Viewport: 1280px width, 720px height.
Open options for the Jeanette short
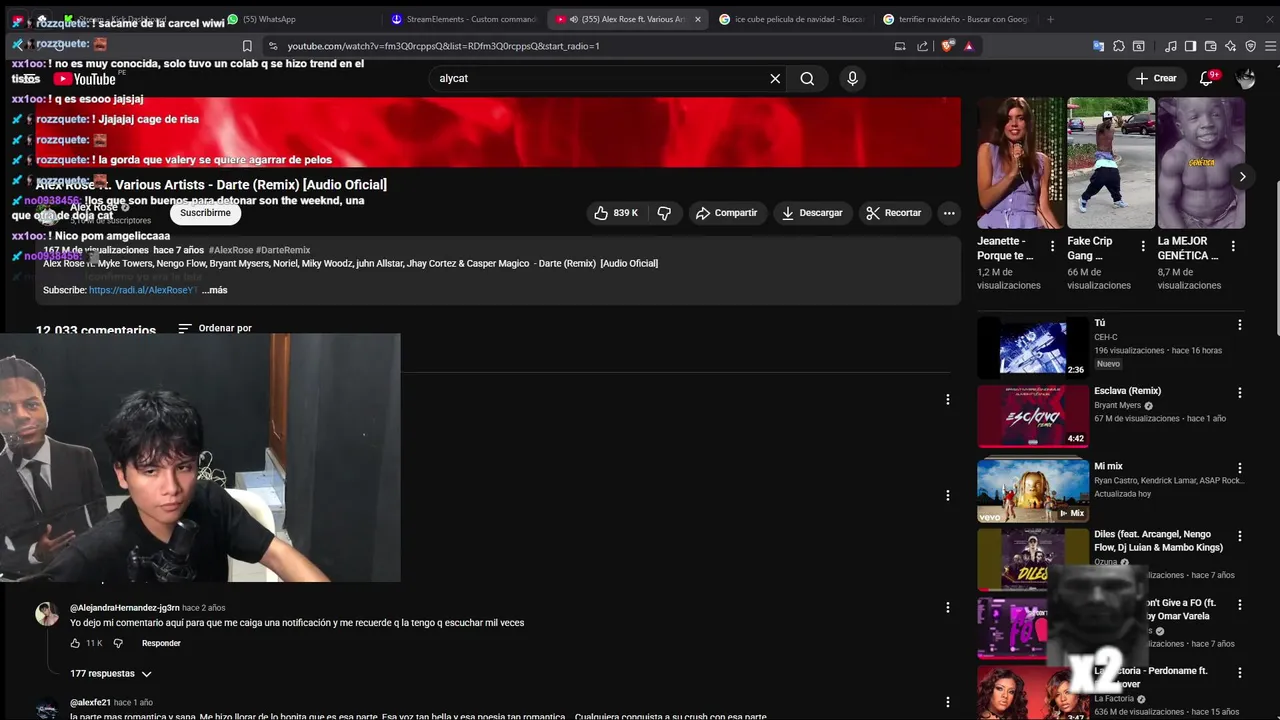pos(1052,246)
